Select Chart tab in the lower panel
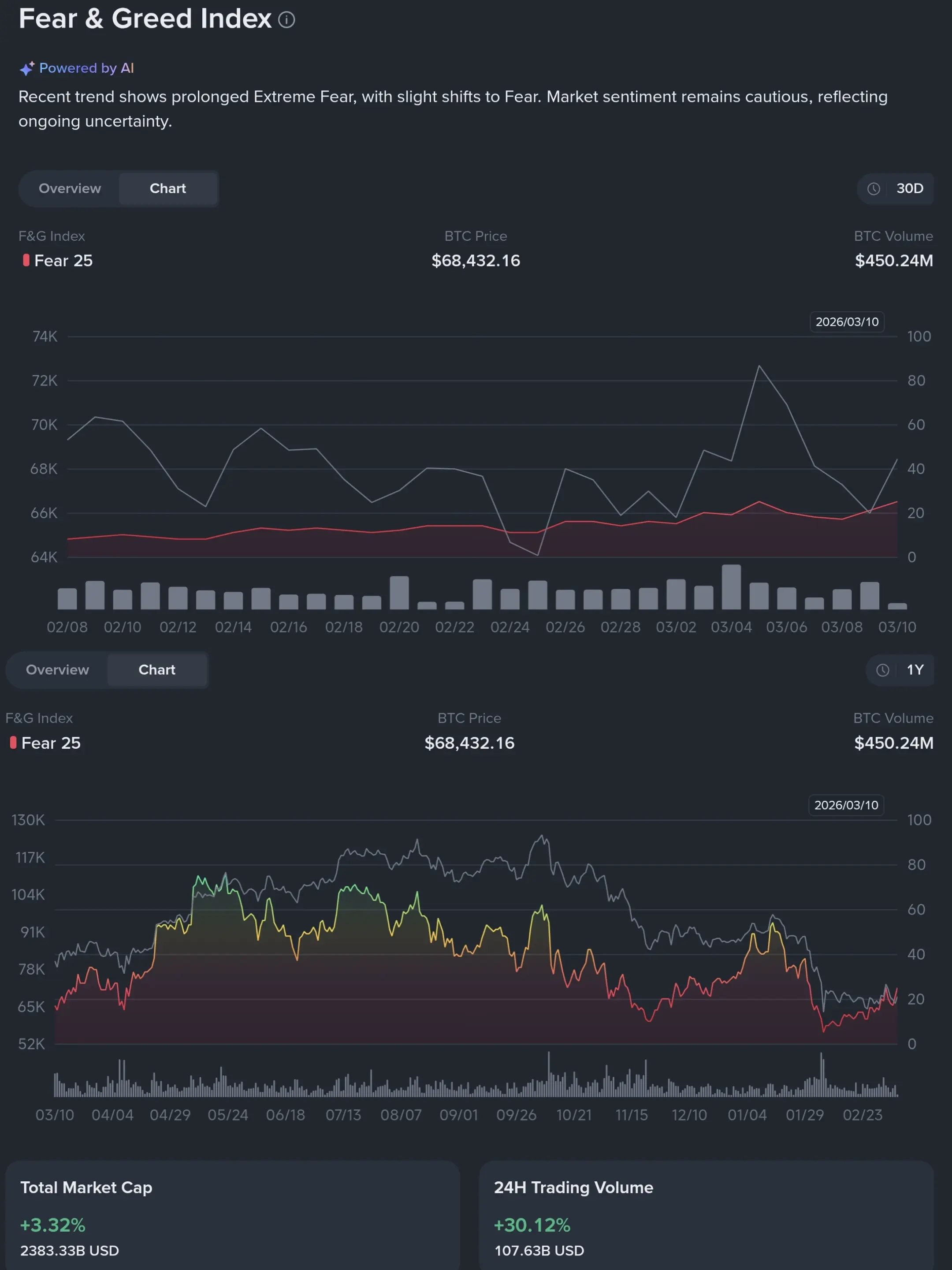 click(x=156, y=670)
